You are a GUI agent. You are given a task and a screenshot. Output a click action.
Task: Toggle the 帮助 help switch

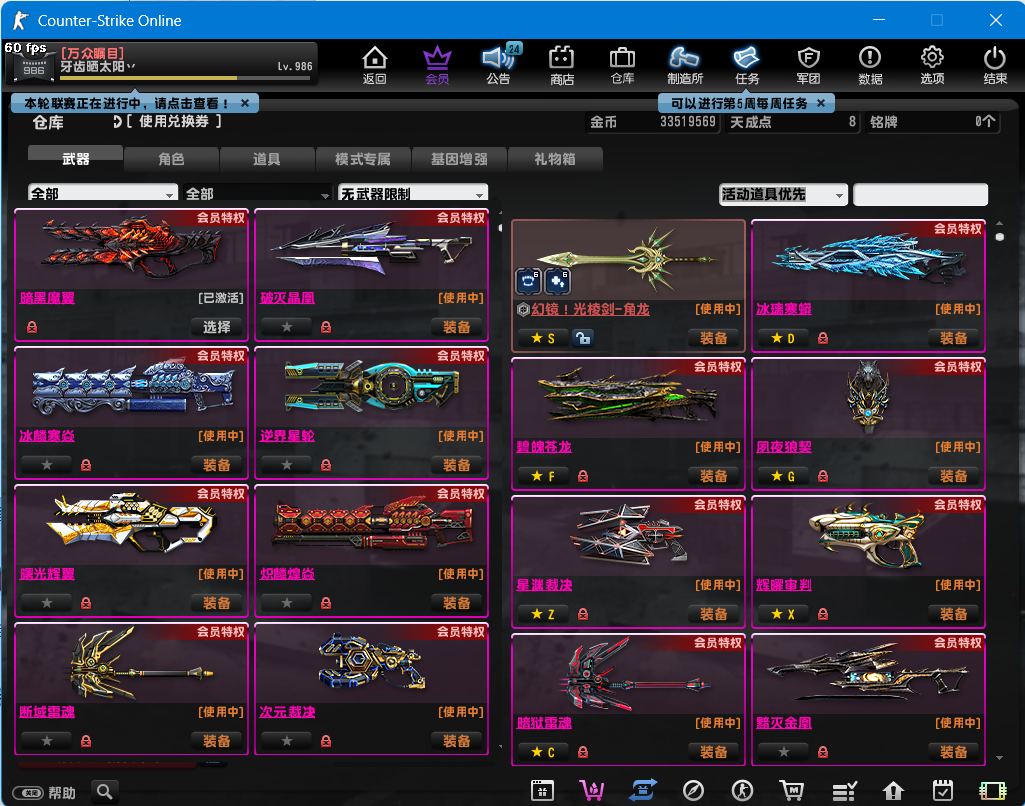29,793
